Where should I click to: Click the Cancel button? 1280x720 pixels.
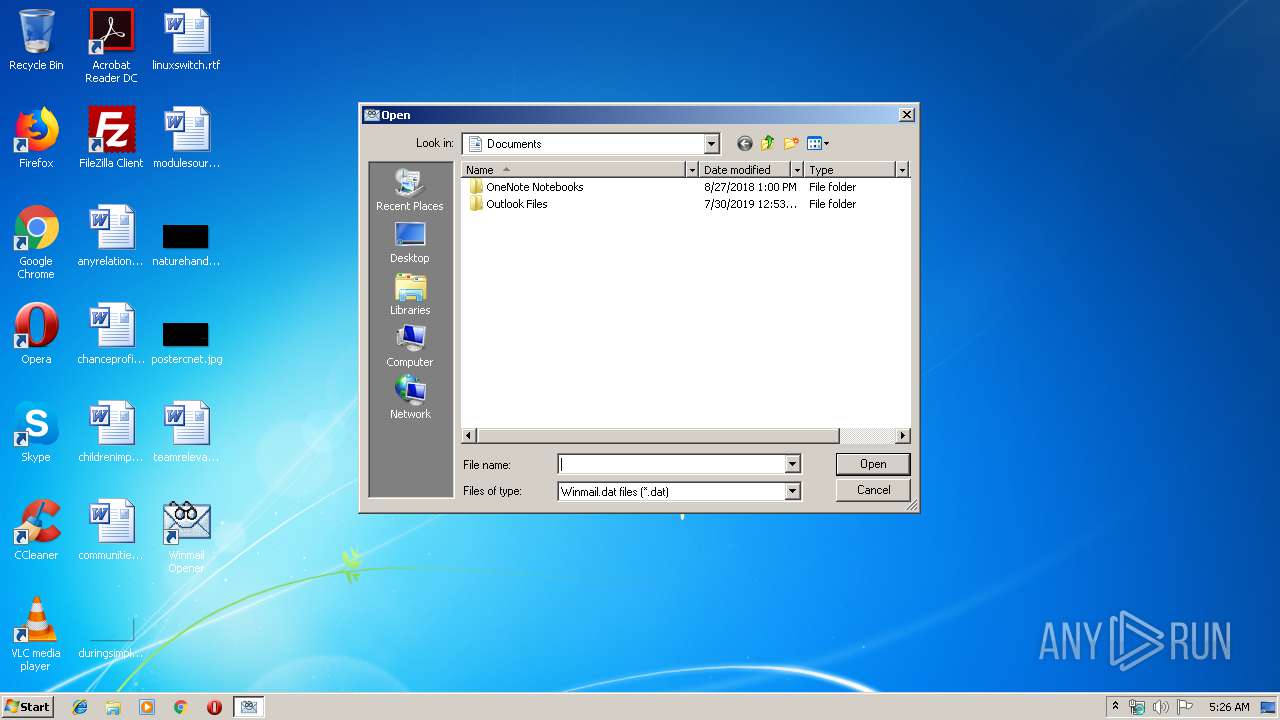pos(873,490)
